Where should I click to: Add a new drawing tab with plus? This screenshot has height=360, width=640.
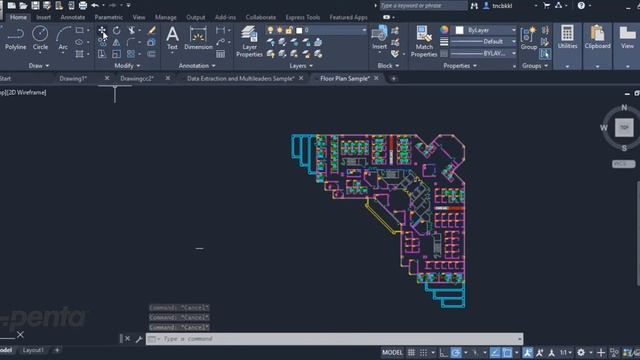393,78
